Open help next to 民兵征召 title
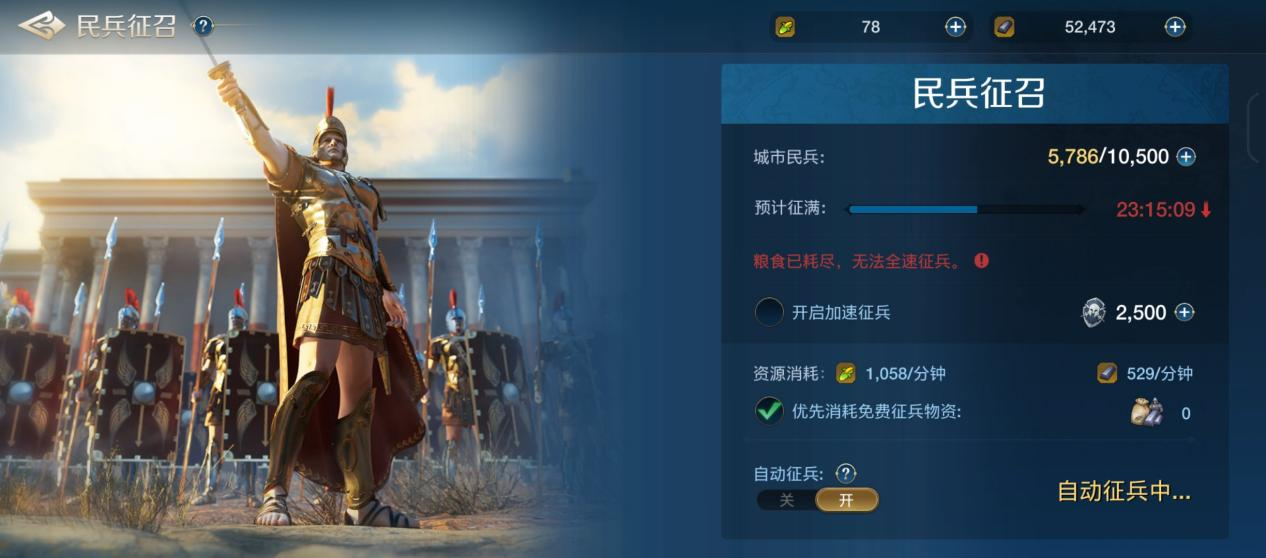 203,26
